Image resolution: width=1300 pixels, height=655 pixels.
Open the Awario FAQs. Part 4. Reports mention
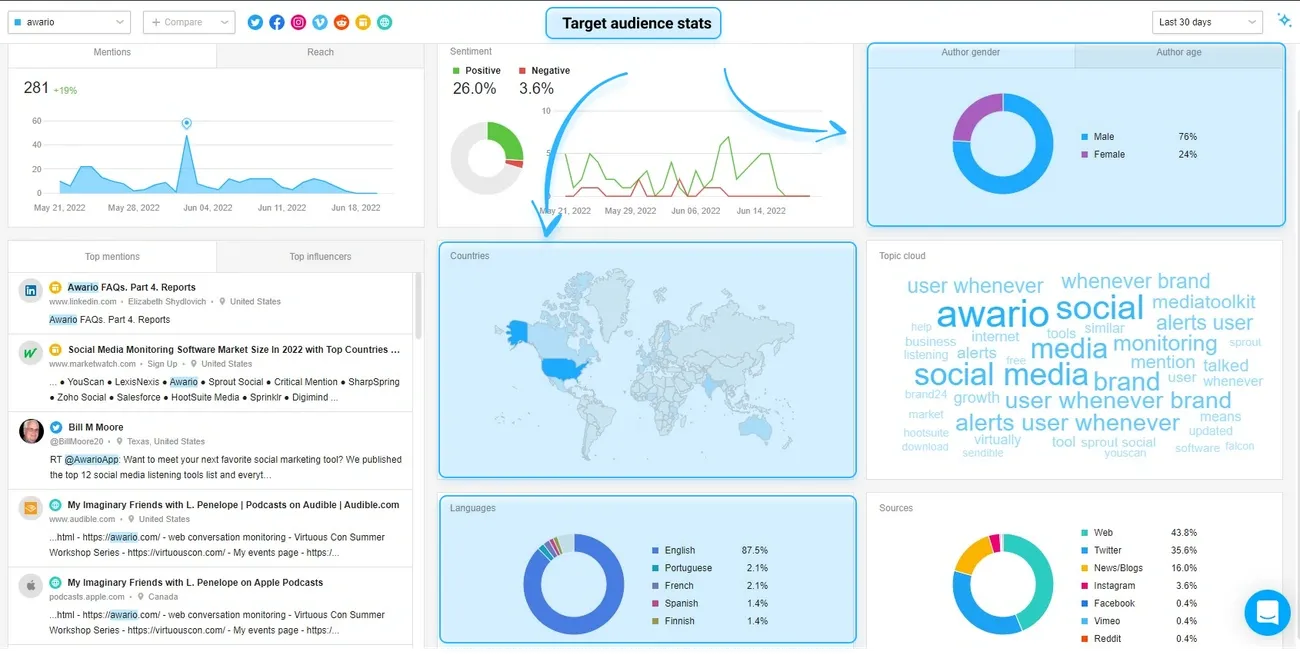point(132,287)
